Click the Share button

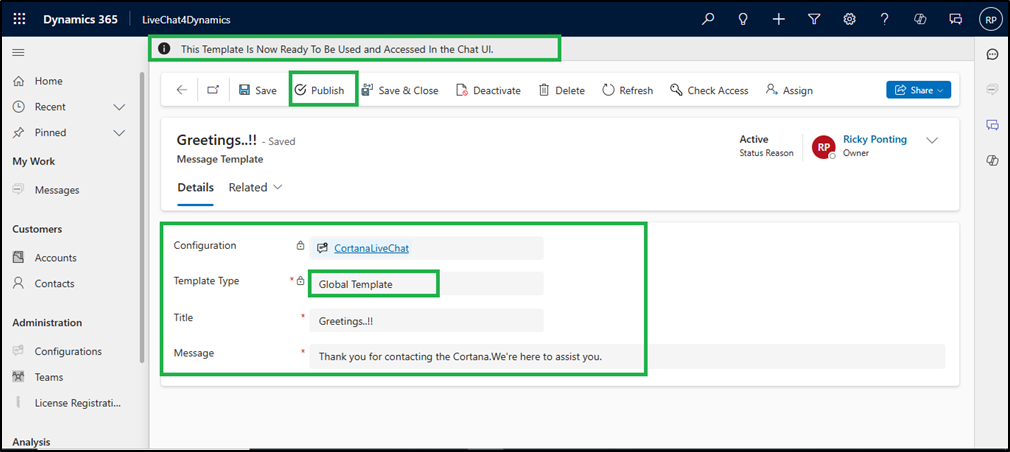pyautogui.click(x=918, y=90)
